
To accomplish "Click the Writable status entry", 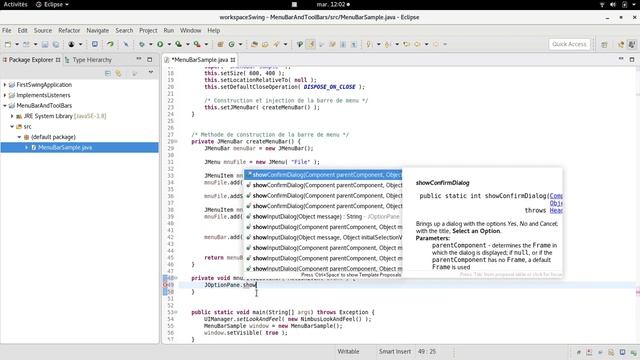I will (x=348, y=351).
